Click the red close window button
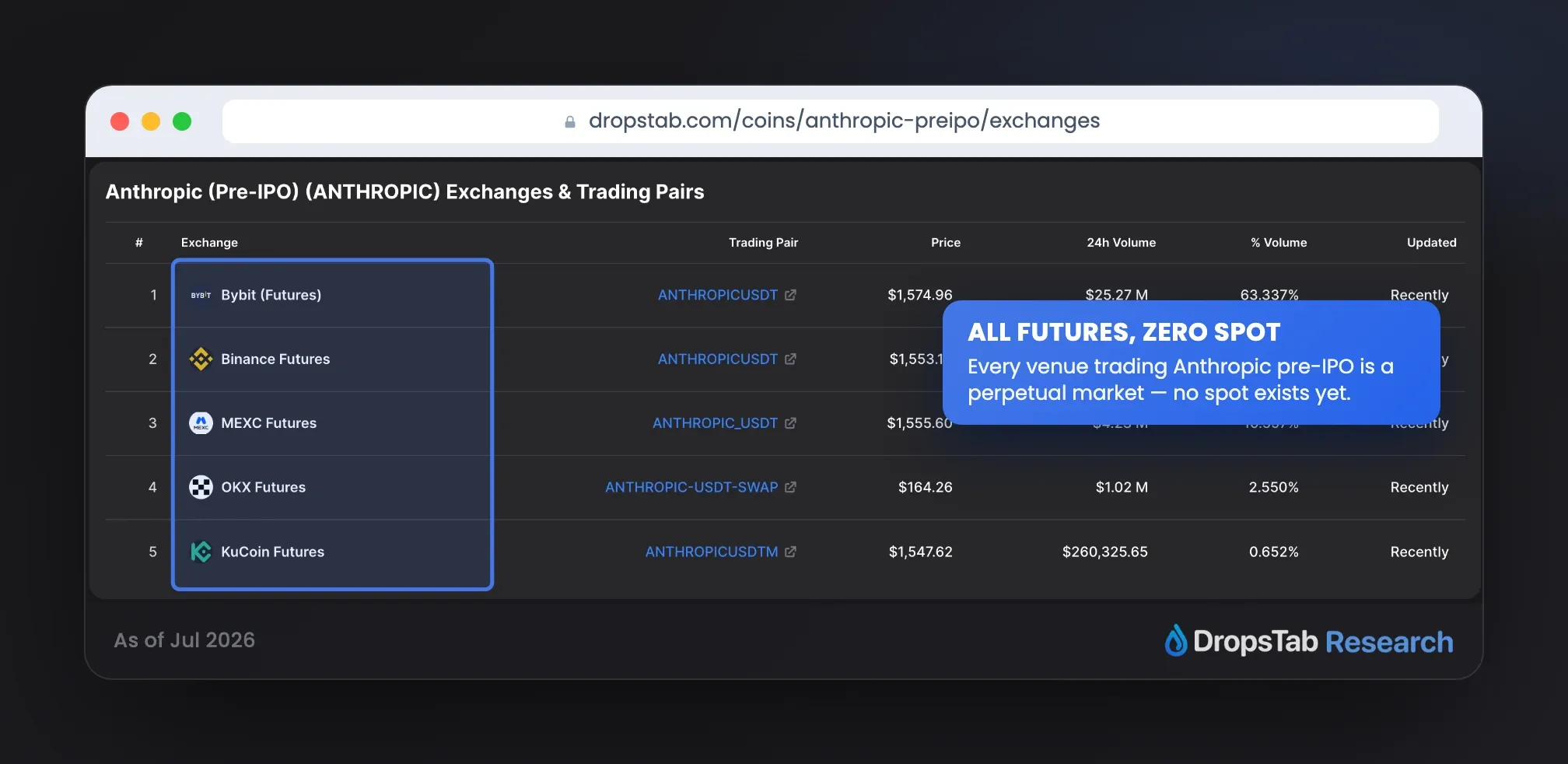1568x764 pixels. point(120,121)
